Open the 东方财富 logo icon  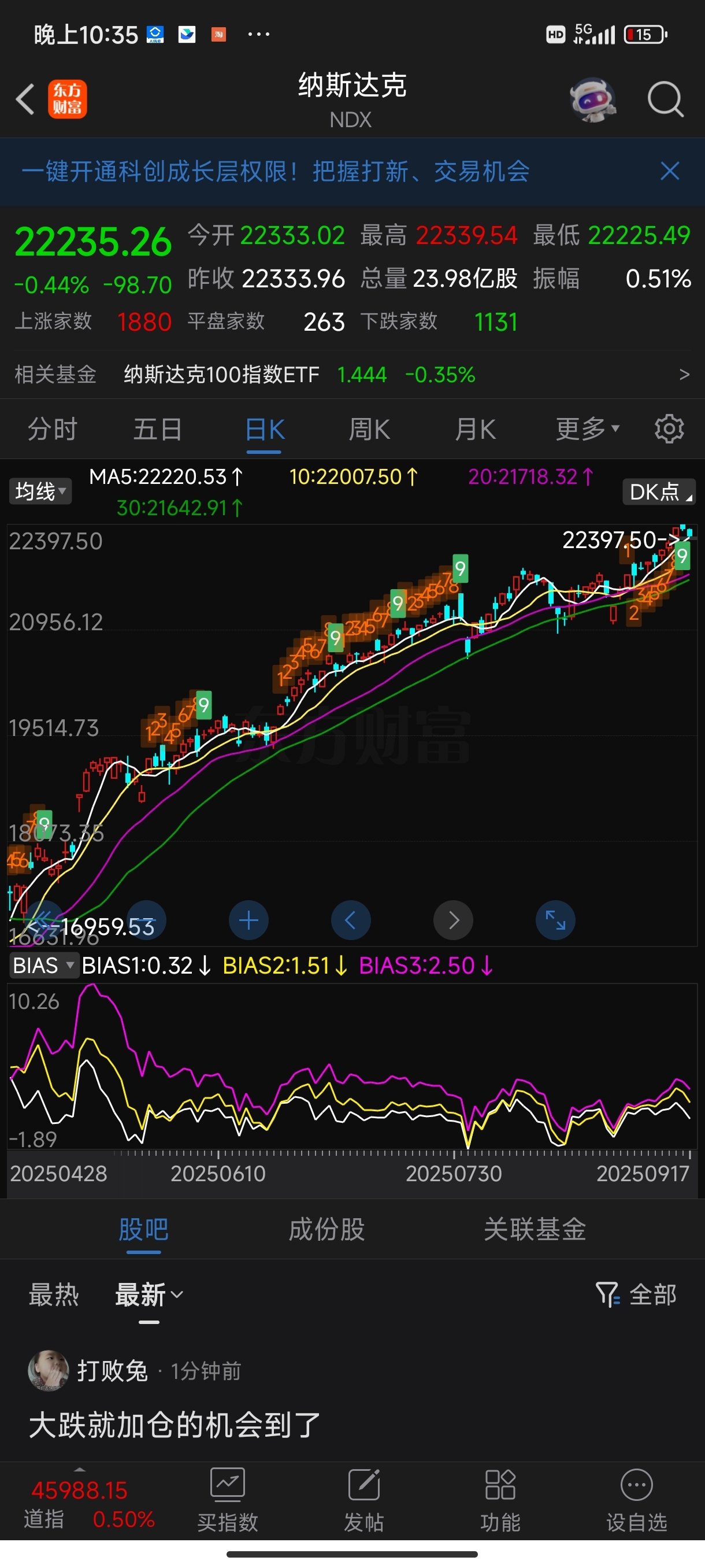(68, 99)
